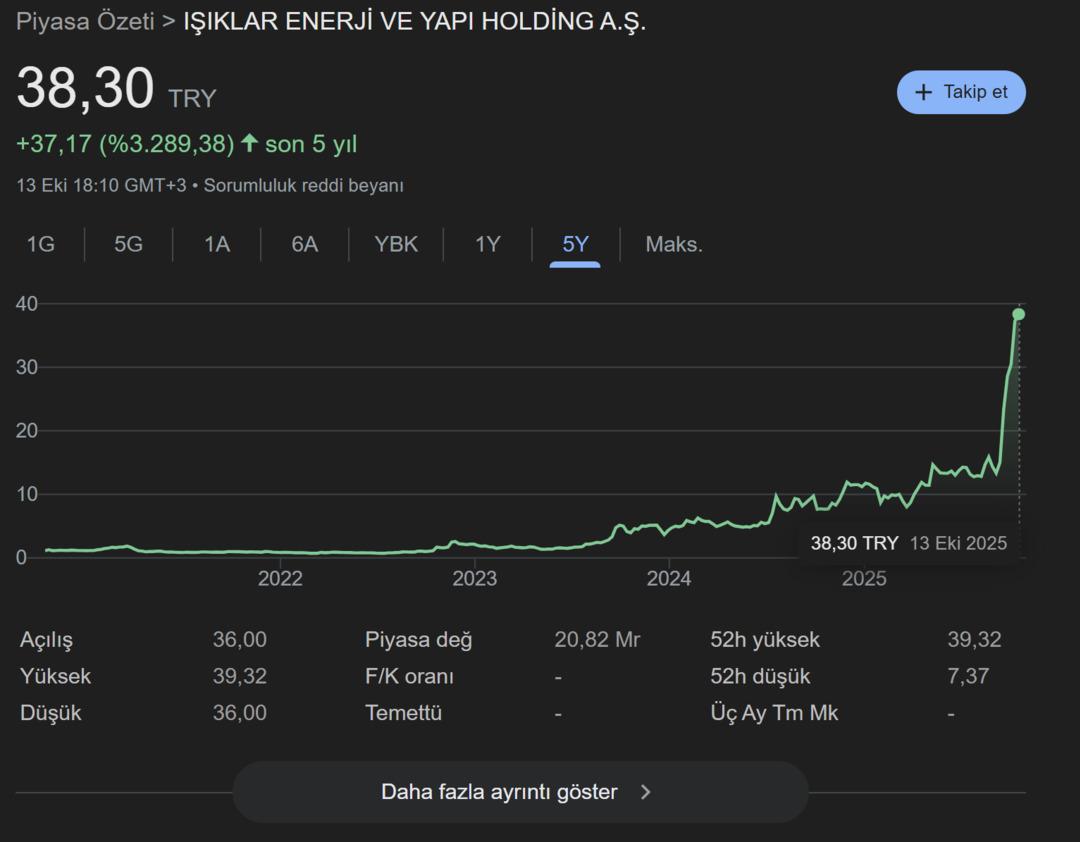The height and width of the screenshot is (842, 1080).
Task: Open the Piyasa Özeti breadcrumb link
Action: point(85,22)
